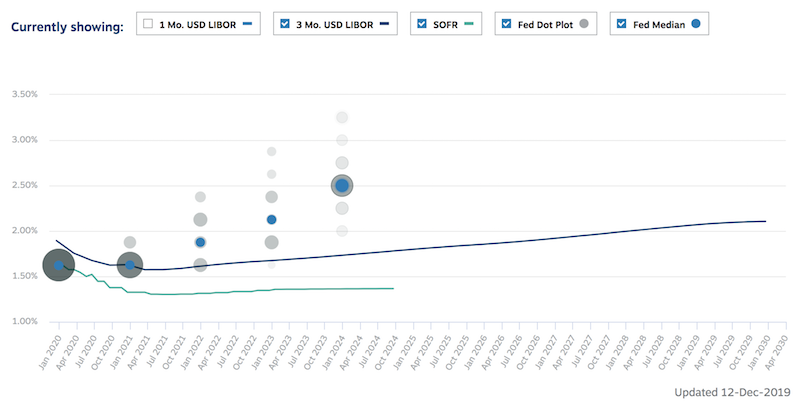The width and height of the screenshot is (800, 404).
Task: Click the Jan 2022 grey dot near 2.13%
Action: (201, 220)
